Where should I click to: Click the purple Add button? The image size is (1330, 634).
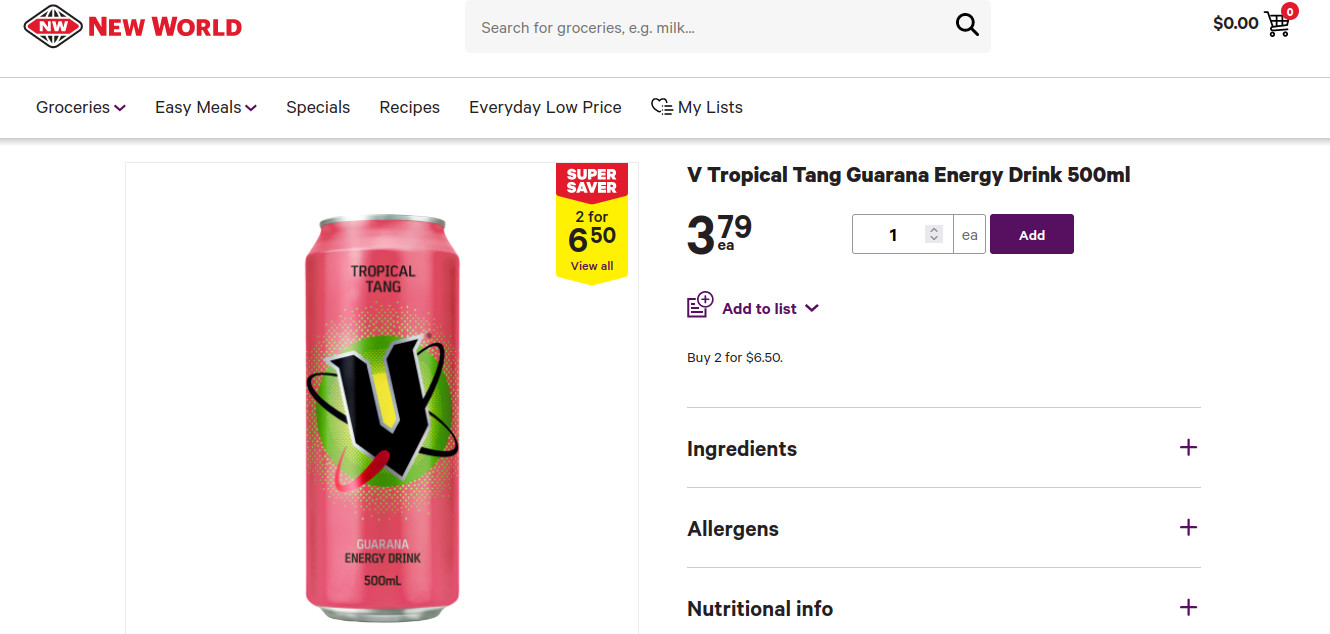(x=1031, y=233)
